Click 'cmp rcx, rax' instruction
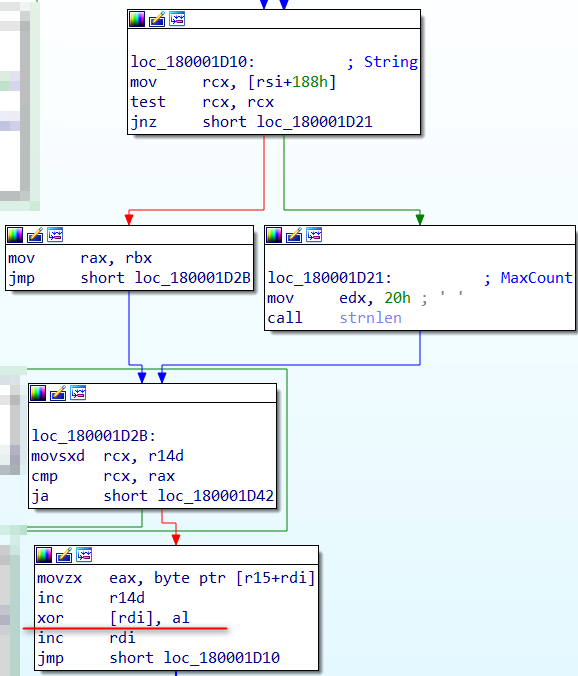The width and height of the screenshot is (578, 676). point(103,476)
